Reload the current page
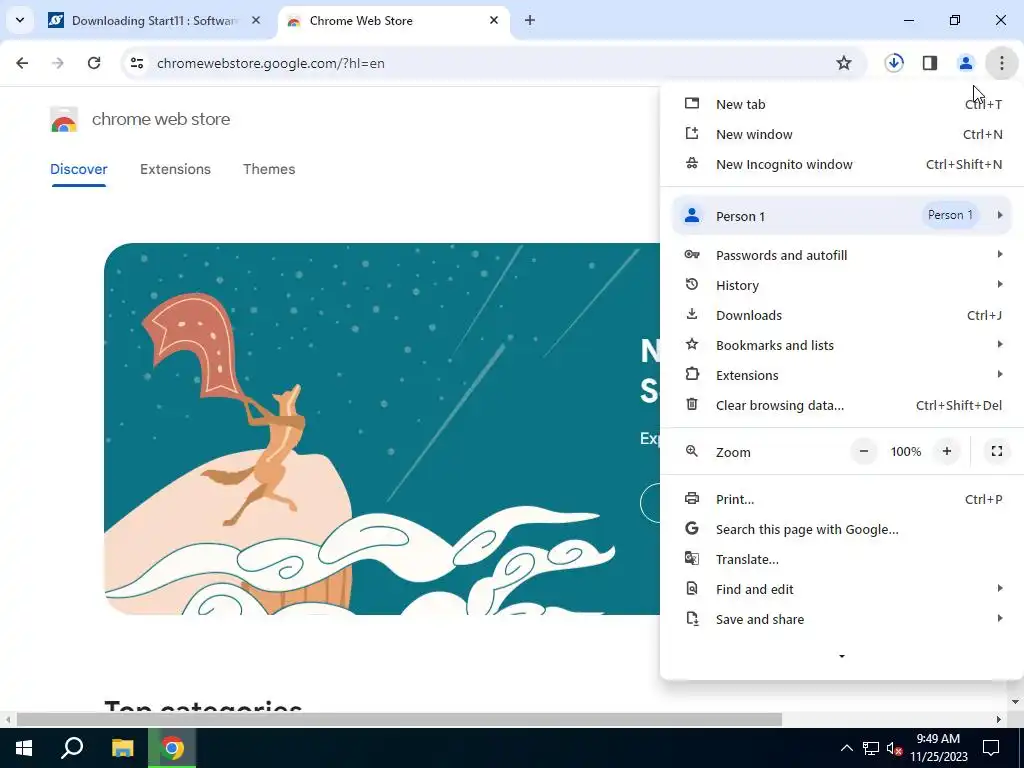The image size is (1024, 768). pos(94,63)
